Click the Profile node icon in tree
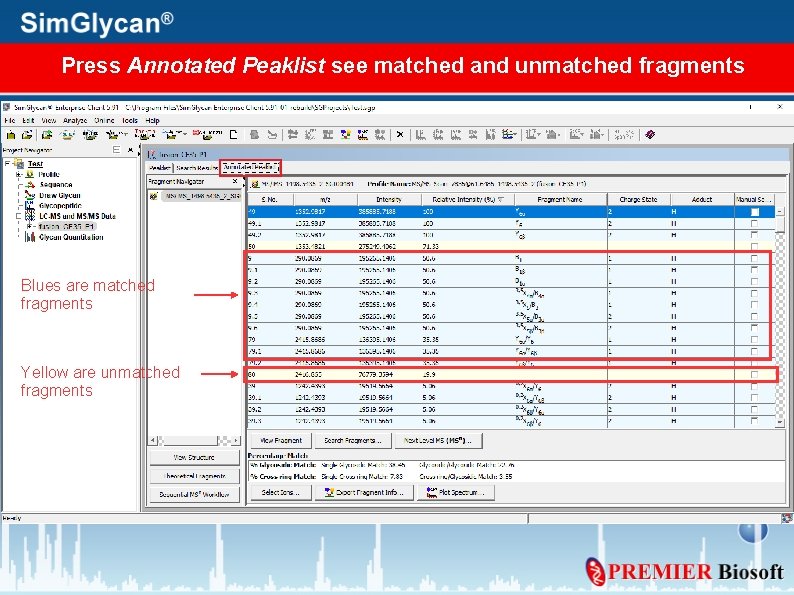Screen dimensions: 794x595 click(x=30, y=174)
